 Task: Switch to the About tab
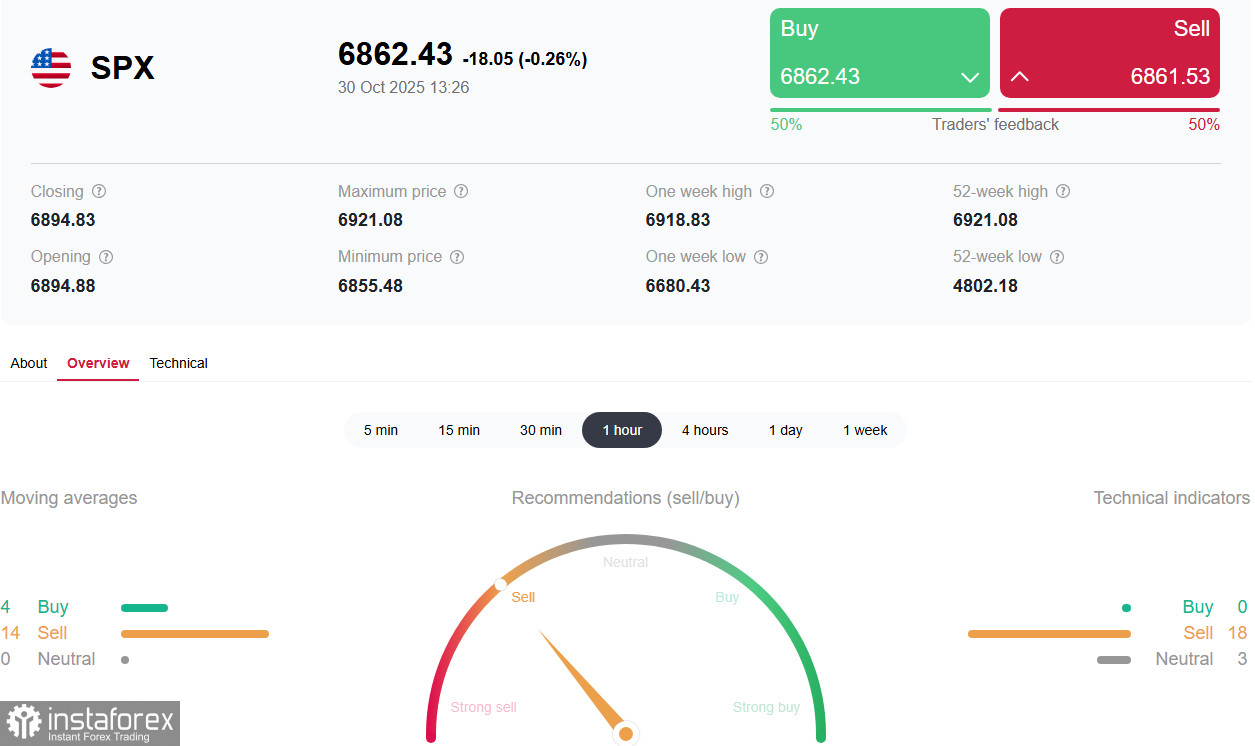tap(29, 363)
